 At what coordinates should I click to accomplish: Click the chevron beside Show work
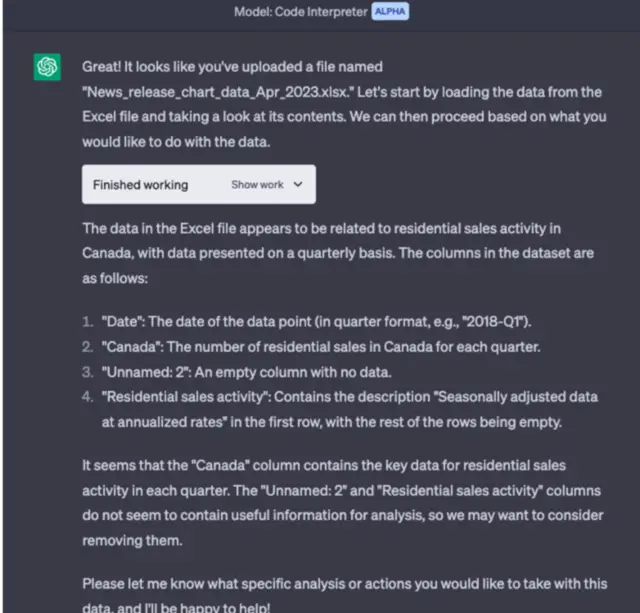[298, 185]
